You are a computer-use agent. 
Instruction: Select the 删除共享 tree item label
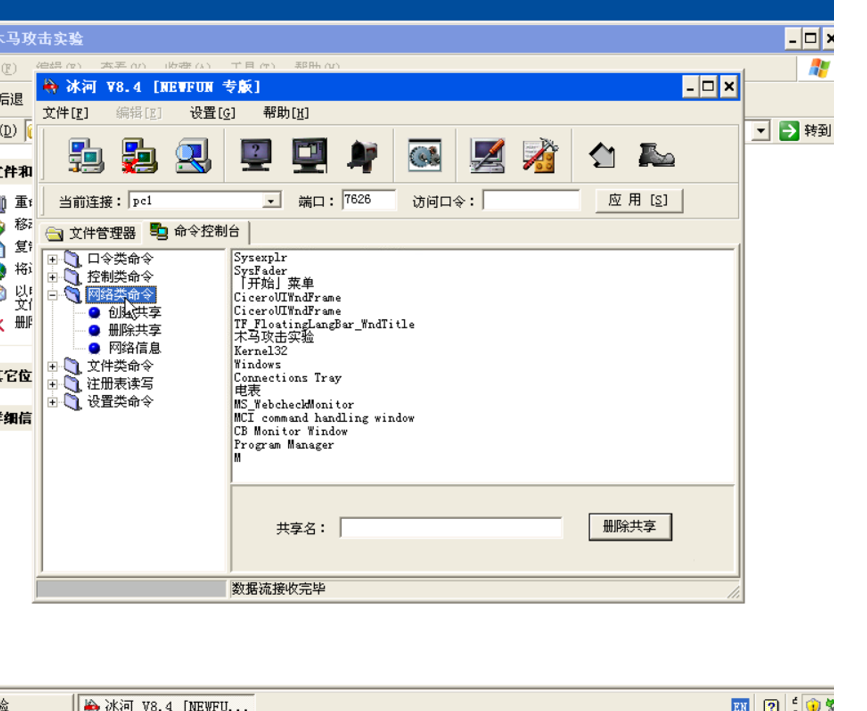[134, 330]
